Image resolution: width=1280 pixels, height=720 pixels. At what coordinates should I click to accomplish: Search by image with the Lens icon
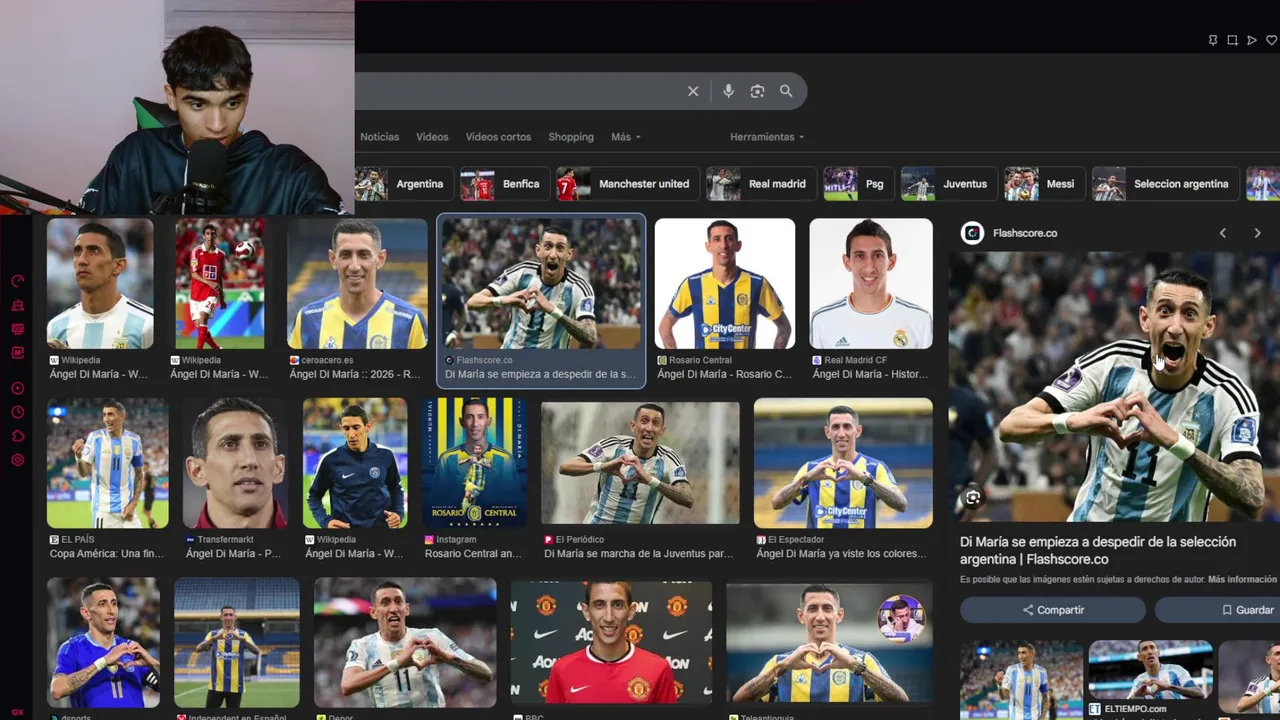coord(757,91)
